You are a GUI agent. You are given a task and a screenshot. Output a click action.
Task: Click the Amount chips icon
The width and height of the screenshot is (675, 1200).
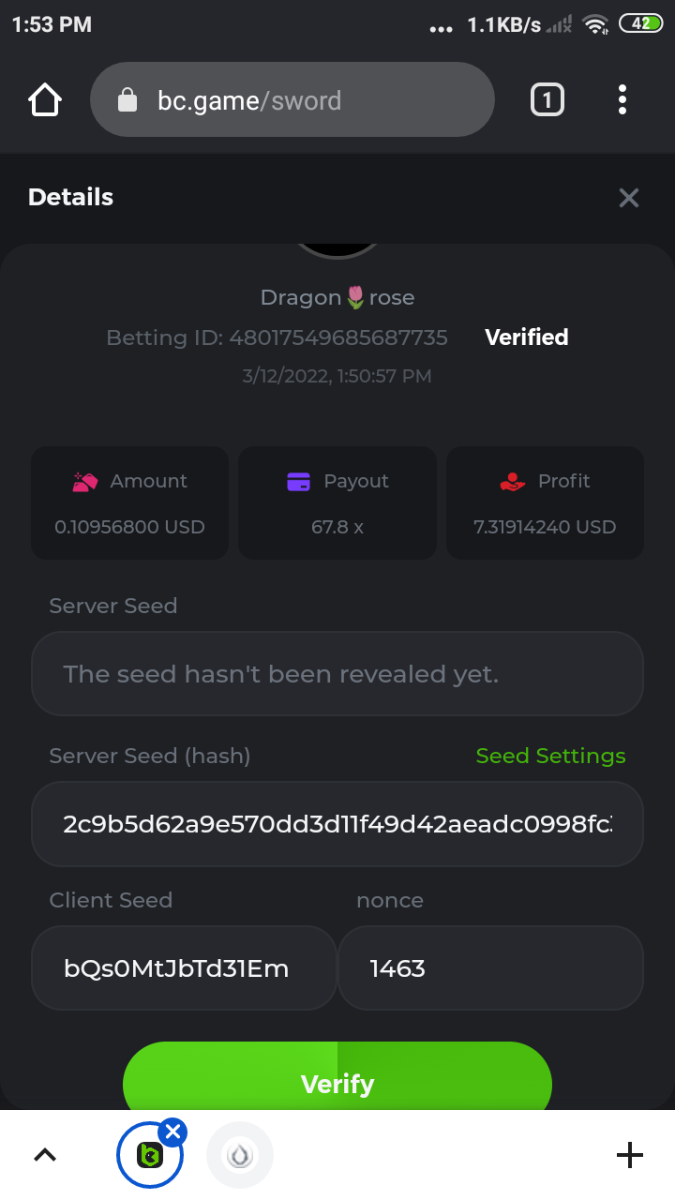tap(85, 482)
